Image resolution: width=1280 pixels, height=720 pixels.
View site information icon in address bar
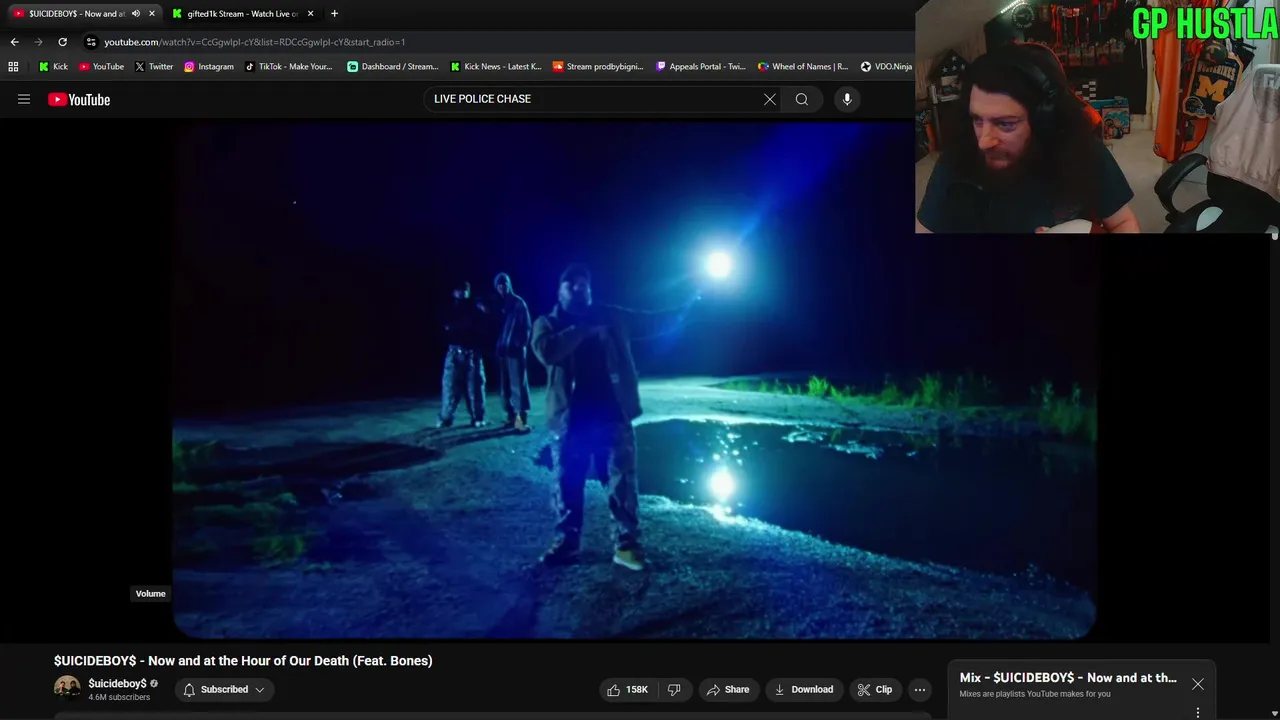pos(91,42)
